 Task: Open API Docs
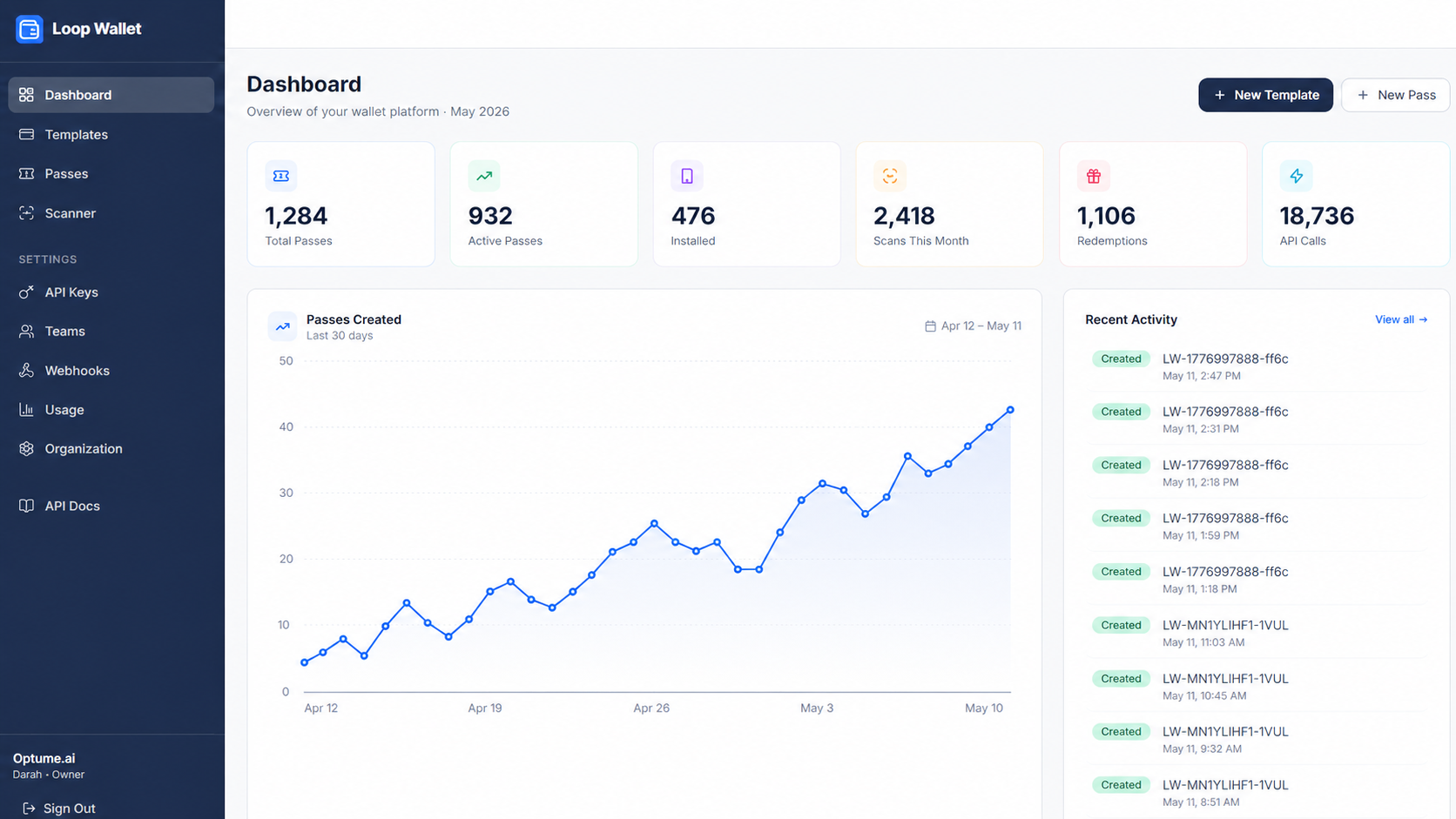[111, 506]
